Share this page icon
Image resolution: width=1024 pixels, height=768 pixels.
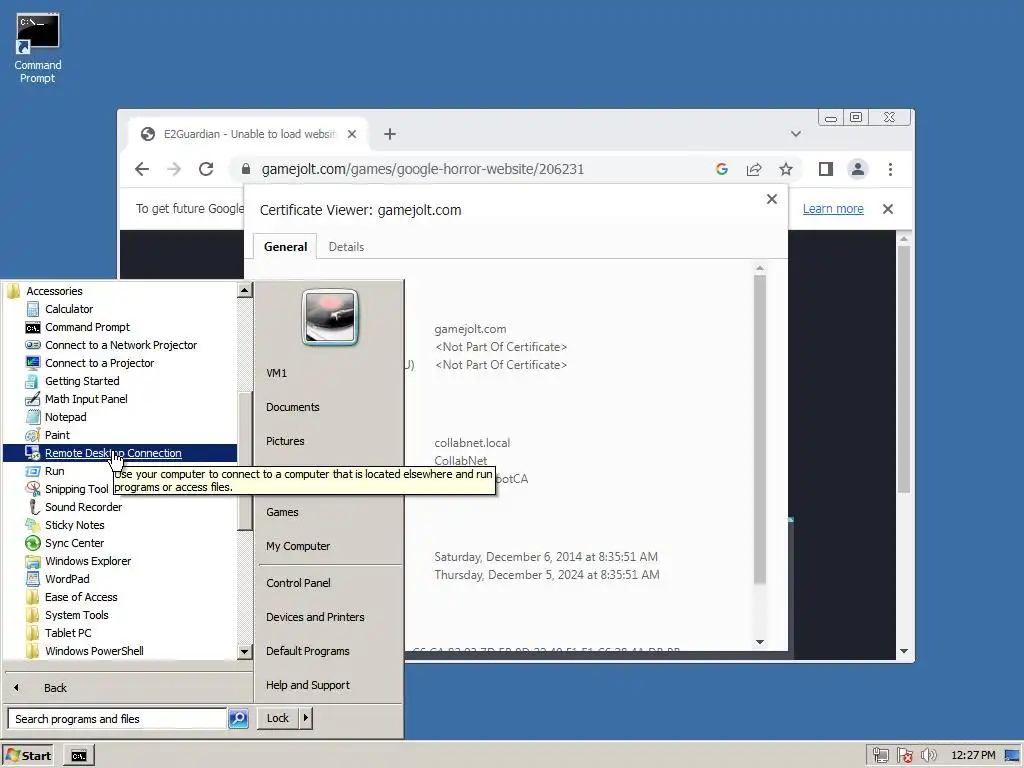pos(754,169)
